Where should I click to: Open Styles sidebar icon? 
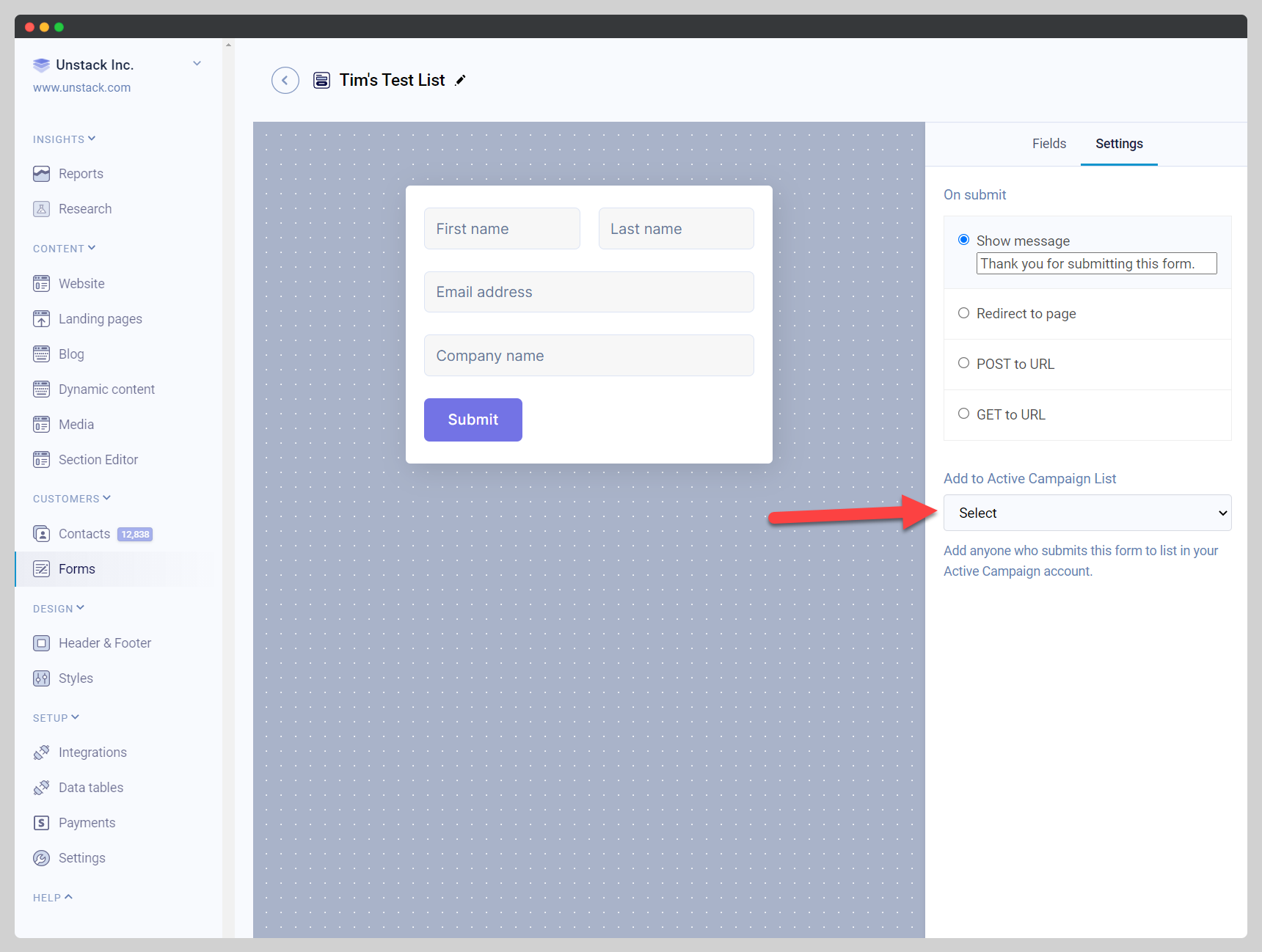42,678
